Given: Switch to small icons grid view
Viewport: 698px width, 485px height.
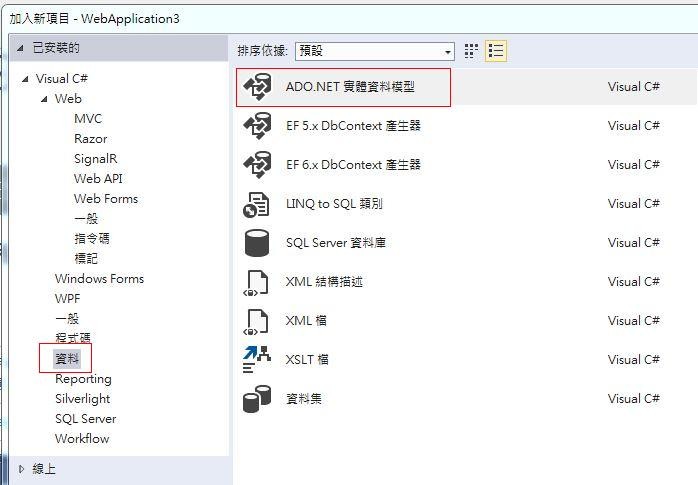Looking at the screenshot, I should (471, 51).
